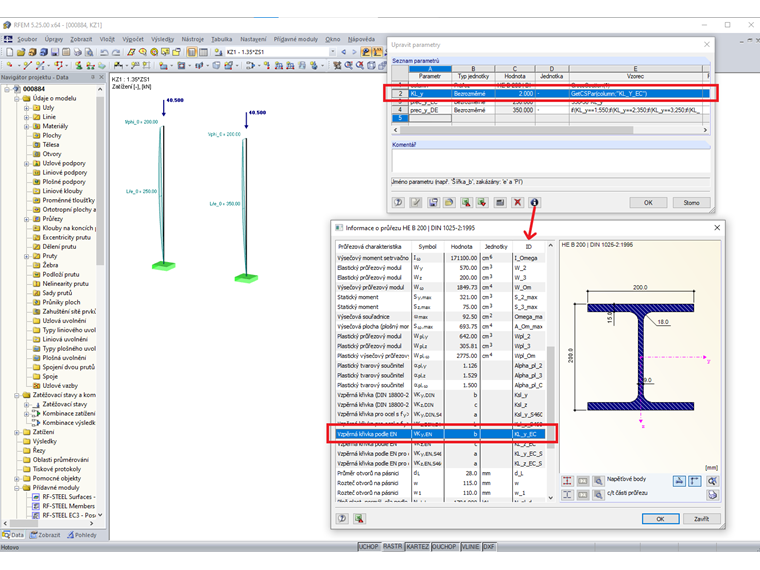Click the Undo arrow in main toolbar
Image resolution: width=760 pixels, height=570 pixels.
104,52
